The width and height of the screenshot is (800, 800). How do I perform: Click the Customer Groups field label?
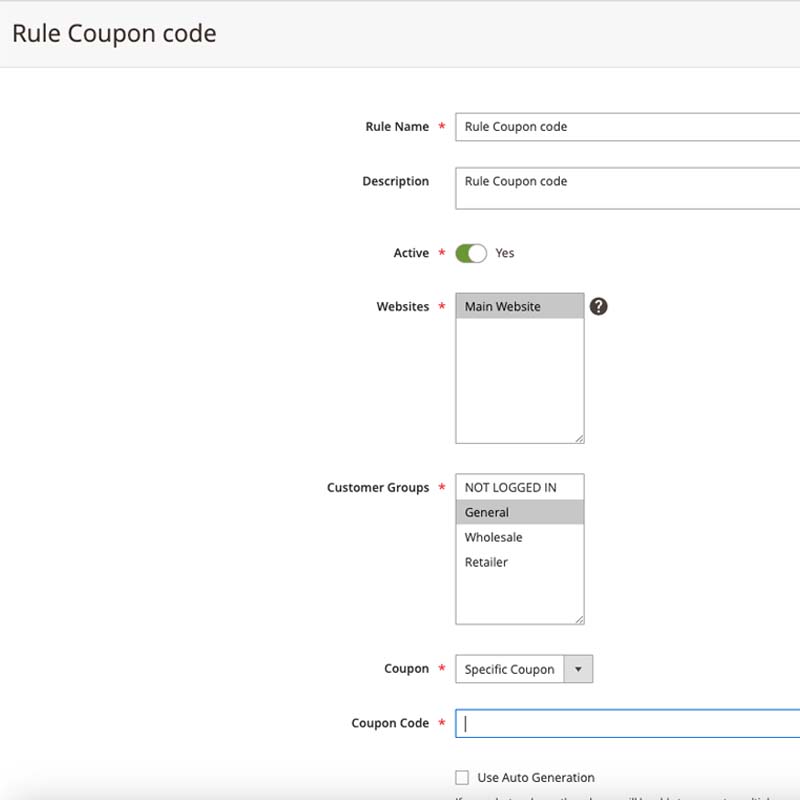coord(378,488)
